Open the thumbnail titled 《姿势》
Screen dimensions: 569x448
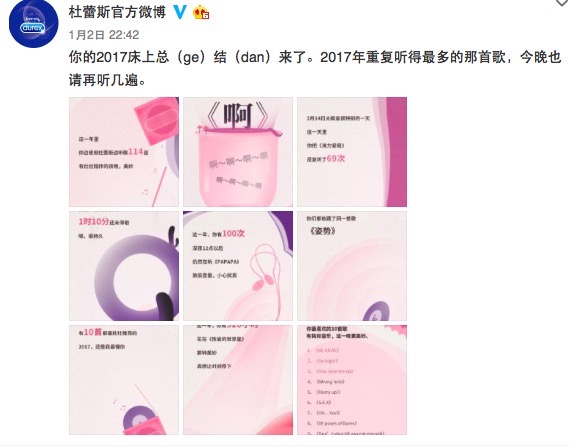pos(352,266)
